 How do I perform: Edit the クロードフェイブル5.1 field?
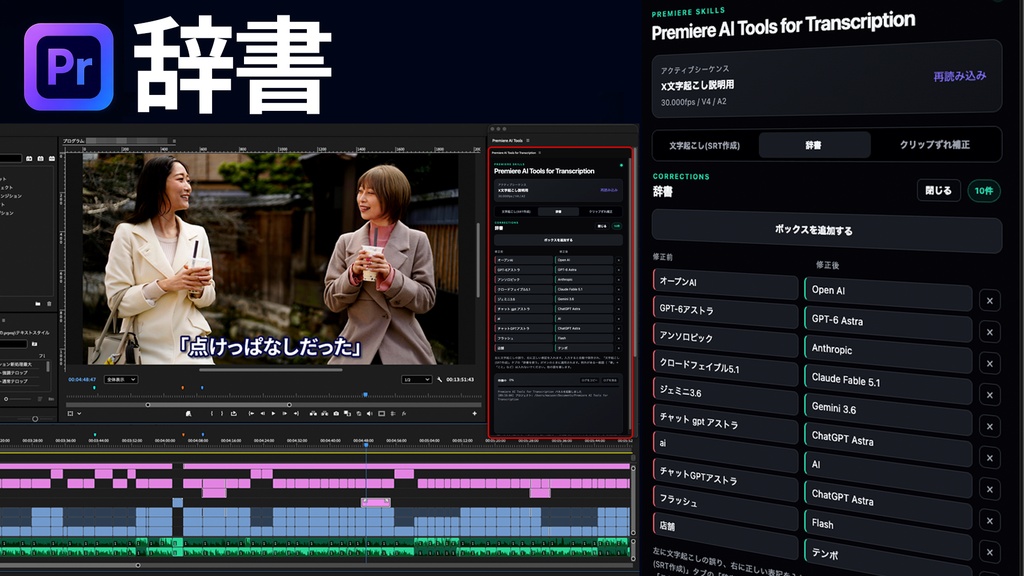point(725,366)
